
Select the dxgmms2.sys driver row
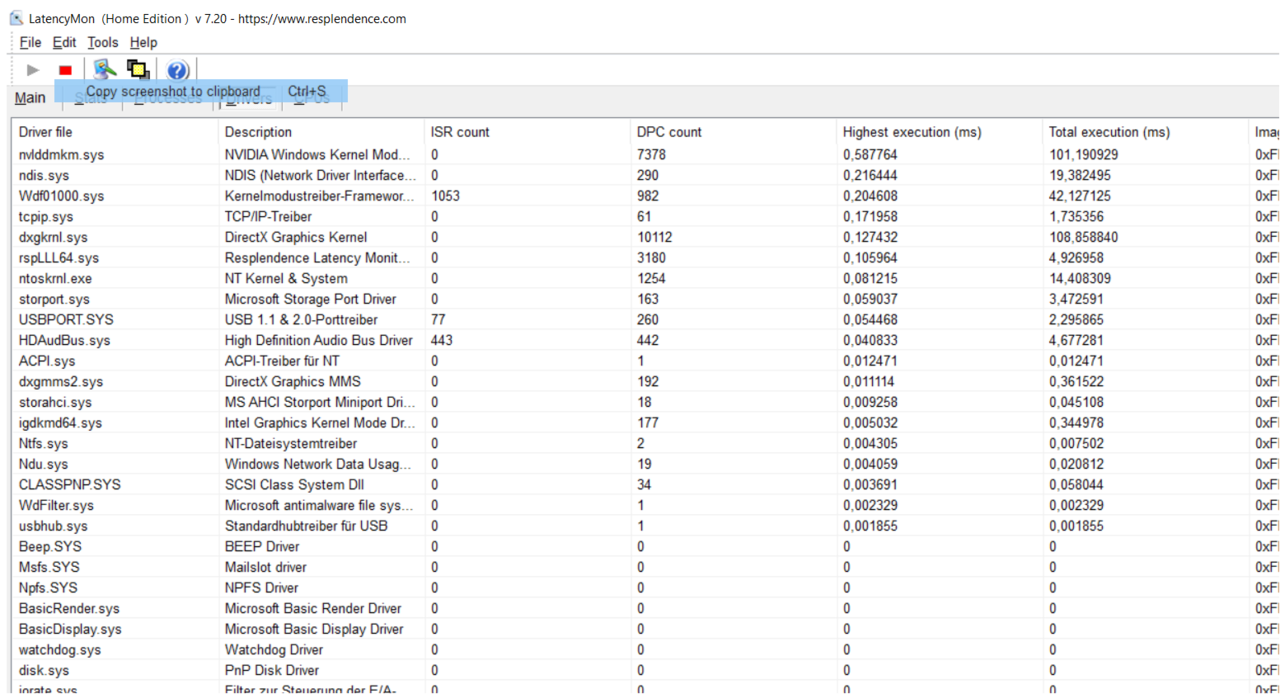tap(645, 381)
